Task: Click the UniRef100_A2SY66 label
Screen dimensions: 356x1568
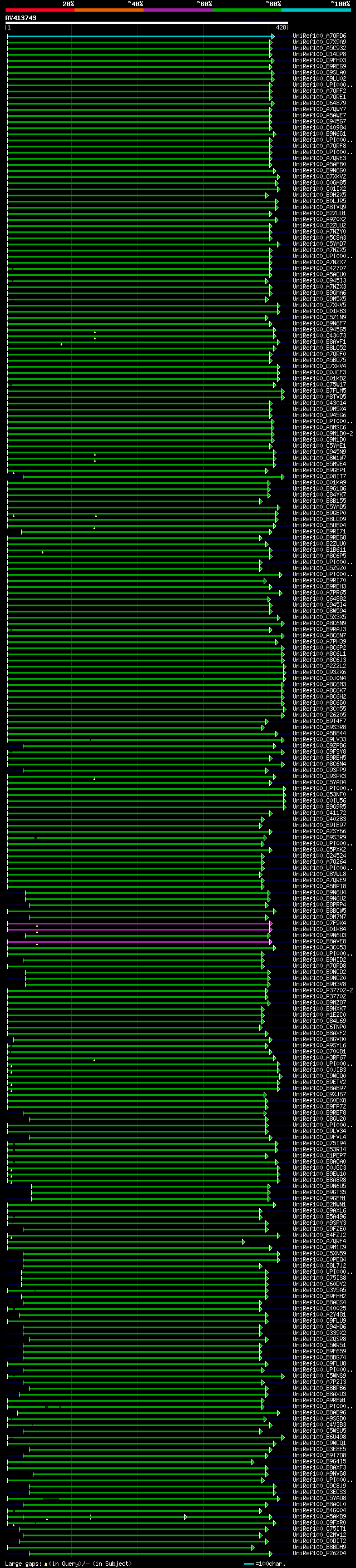Action: (319, 832)
